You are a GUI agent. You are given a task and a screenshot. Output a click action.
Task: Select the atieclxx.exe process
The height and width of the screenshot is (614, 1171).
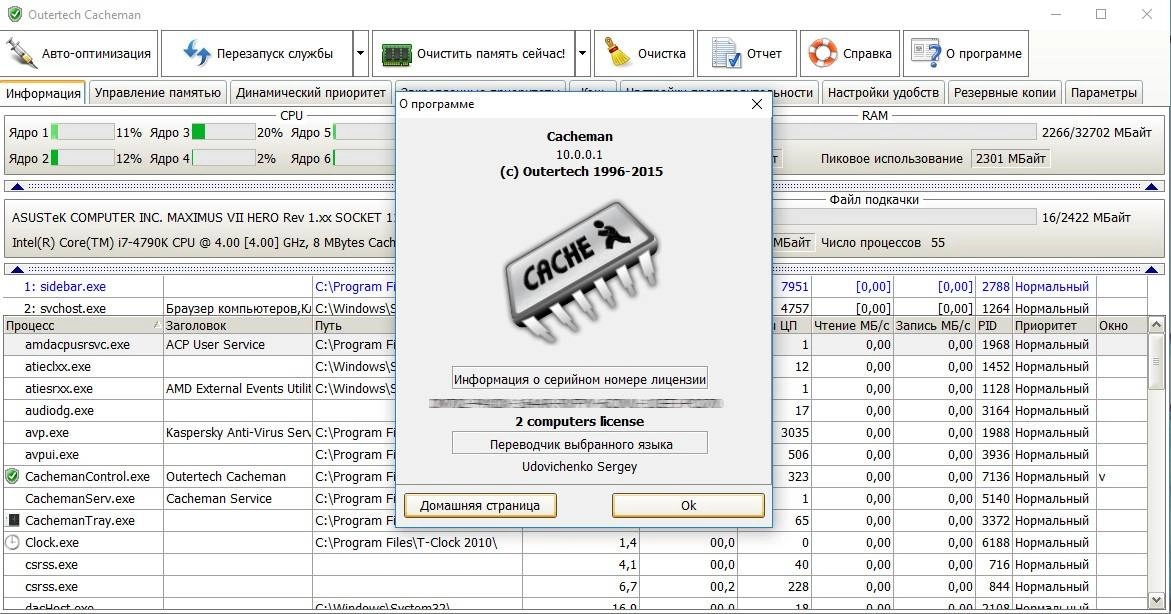(58, 367)
